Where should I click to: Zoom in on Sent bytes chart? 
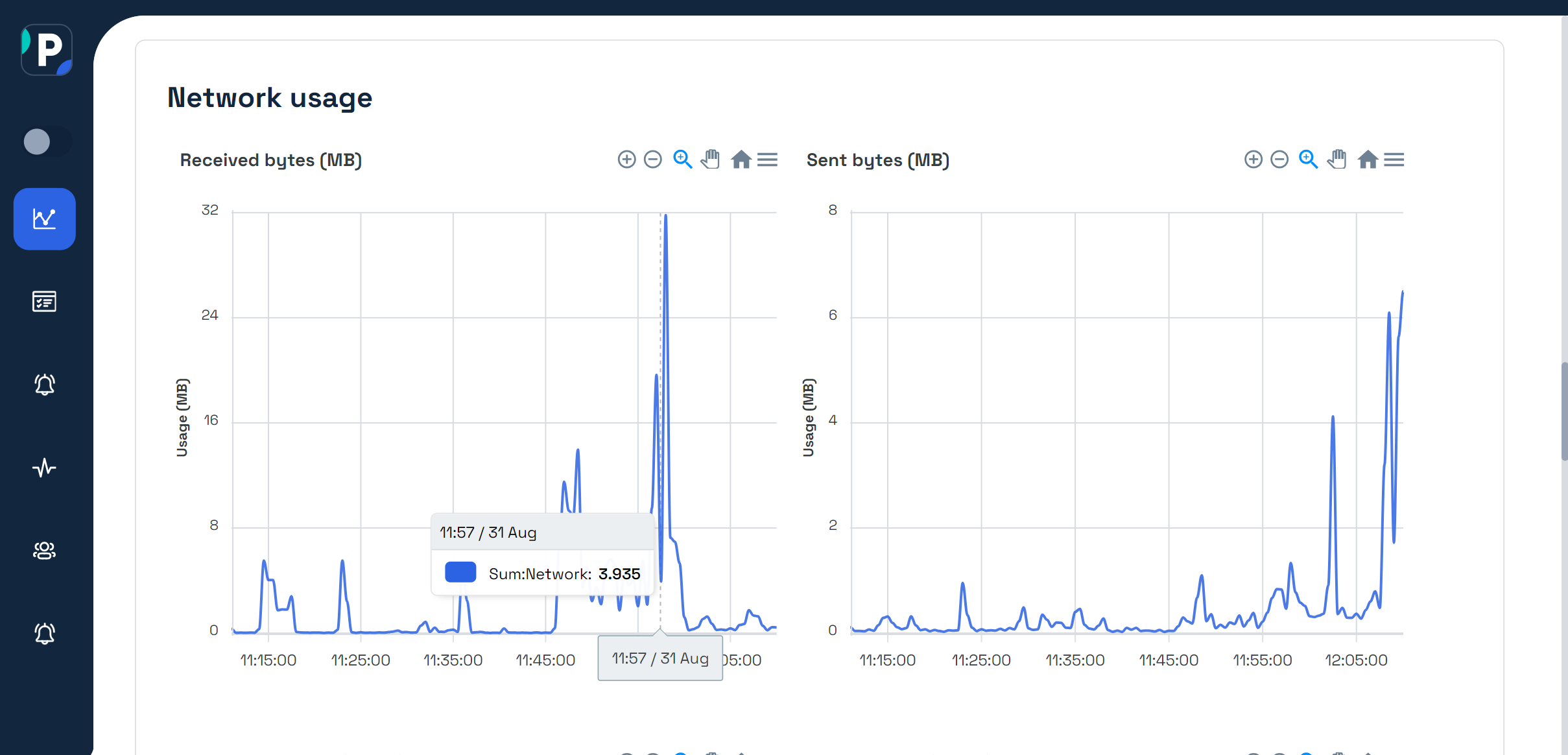[1253, 160]
